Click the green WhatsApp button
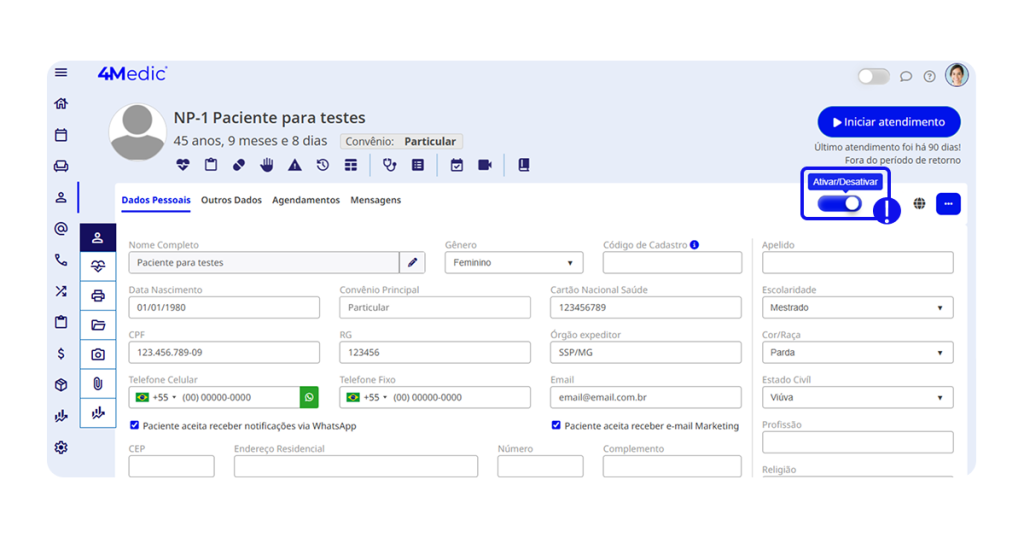 pyautogui.click(x=309, y=397)
